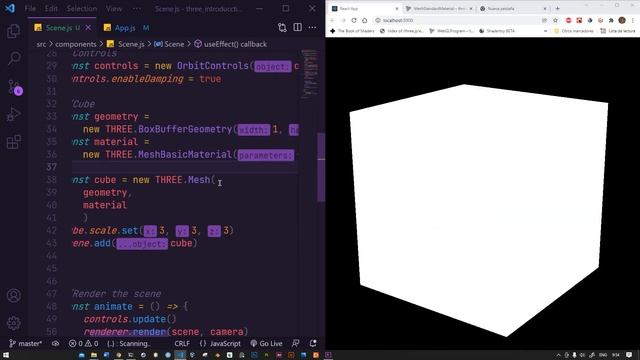640x360 pixels.
Task: Open Chrome three-dot menu
Action: coord(633,20)
